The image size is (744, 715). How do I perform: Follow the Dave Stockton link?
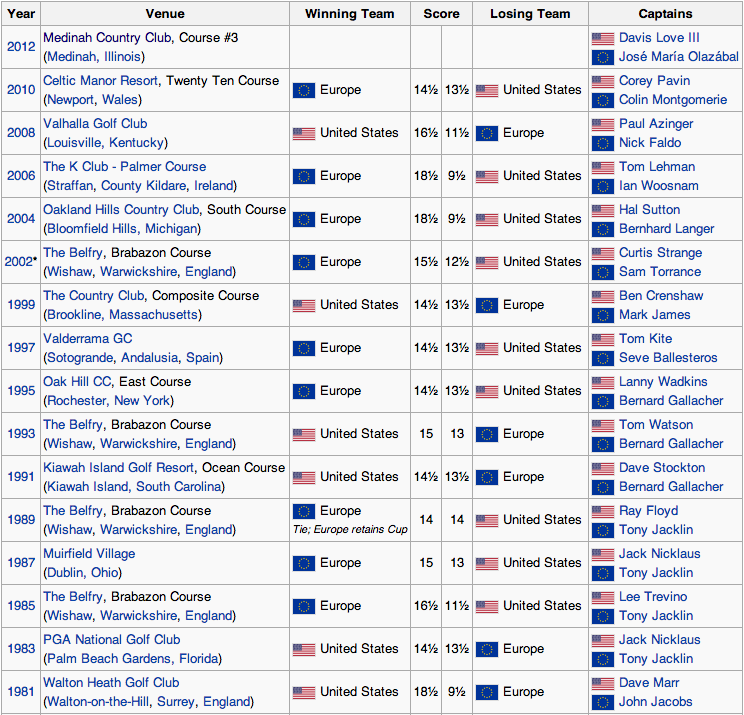tap(662, 468)
